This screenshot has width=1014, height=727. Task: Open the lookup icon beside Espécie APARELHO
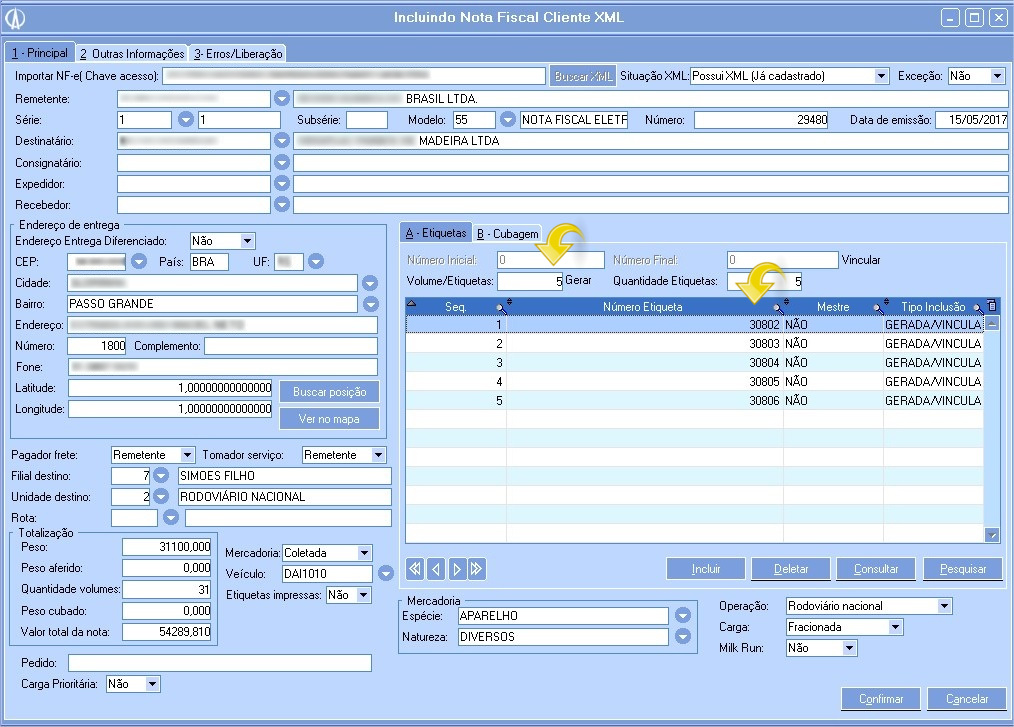[683, 616]
